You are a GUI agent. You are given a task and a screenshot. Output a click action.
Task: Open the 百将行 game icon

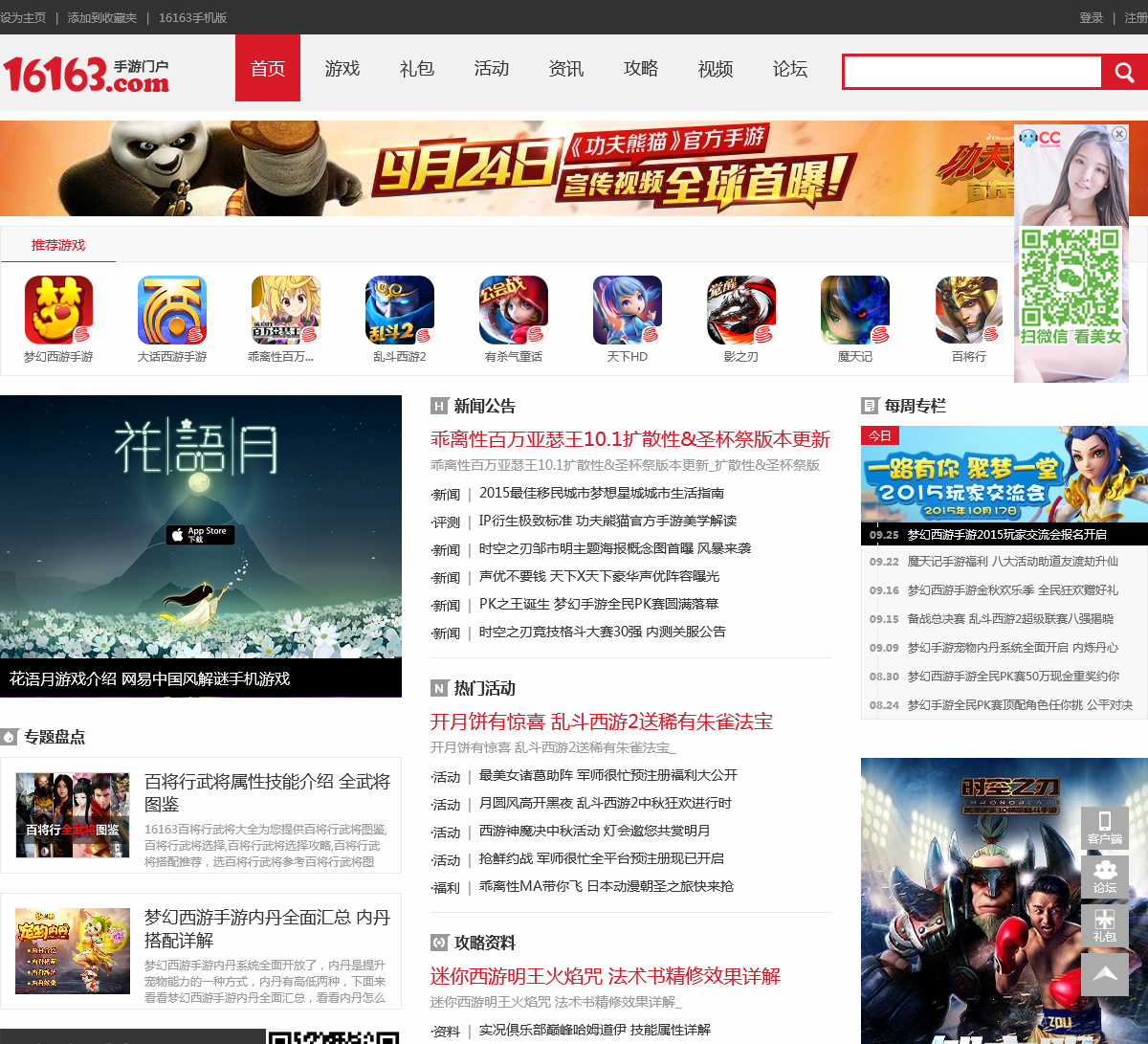click(x=969, y=310)
